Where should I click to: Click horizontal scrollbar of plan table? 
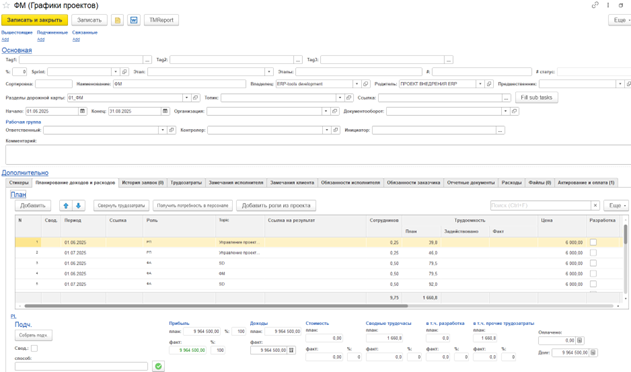click(x=216, y=306)
